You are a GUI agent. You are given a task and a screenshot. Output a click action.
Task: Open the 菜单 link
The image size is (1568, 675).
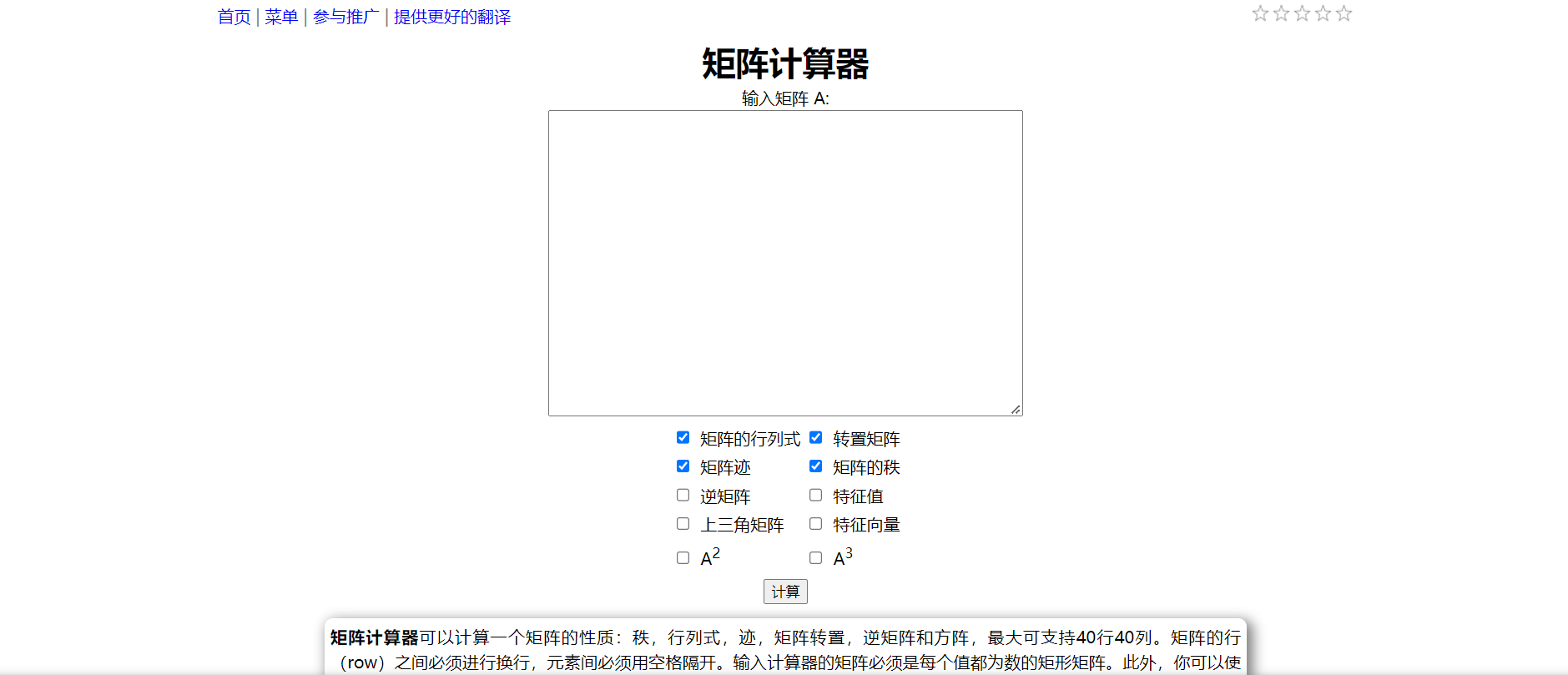click(281, 17)
